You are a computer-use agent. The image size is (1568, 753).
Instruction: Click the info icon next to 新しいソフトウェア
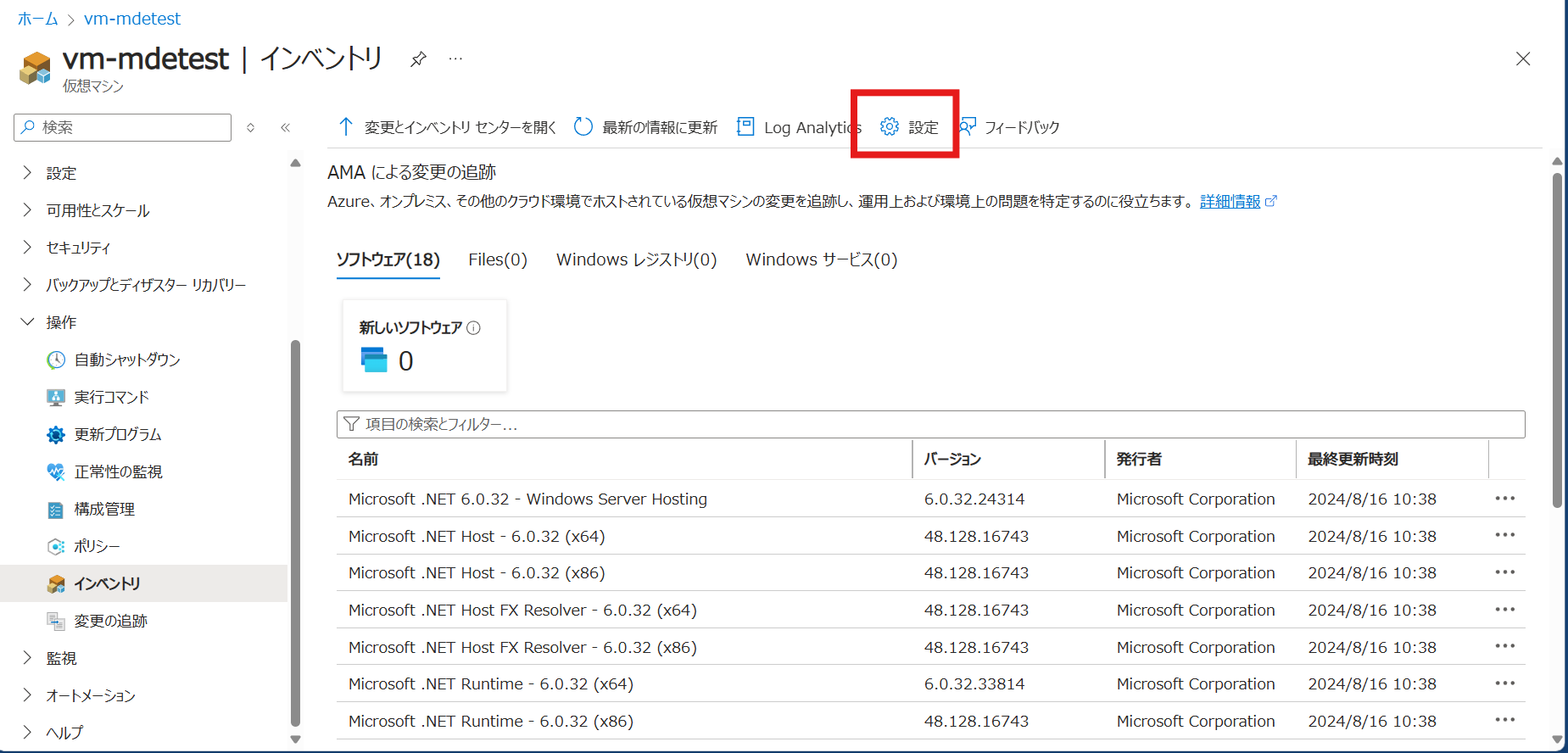click(x=474, y=328)
